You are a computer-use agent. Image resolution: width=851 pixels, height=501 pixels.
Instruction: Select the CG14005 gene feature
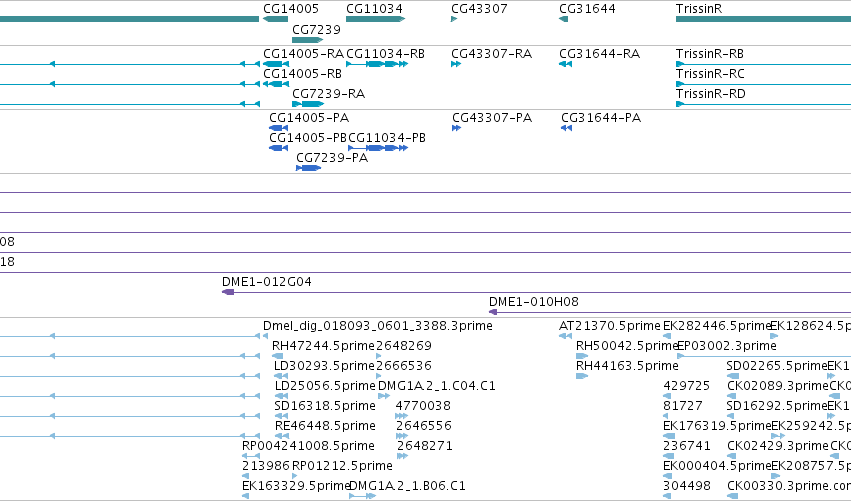click(275, 19)
